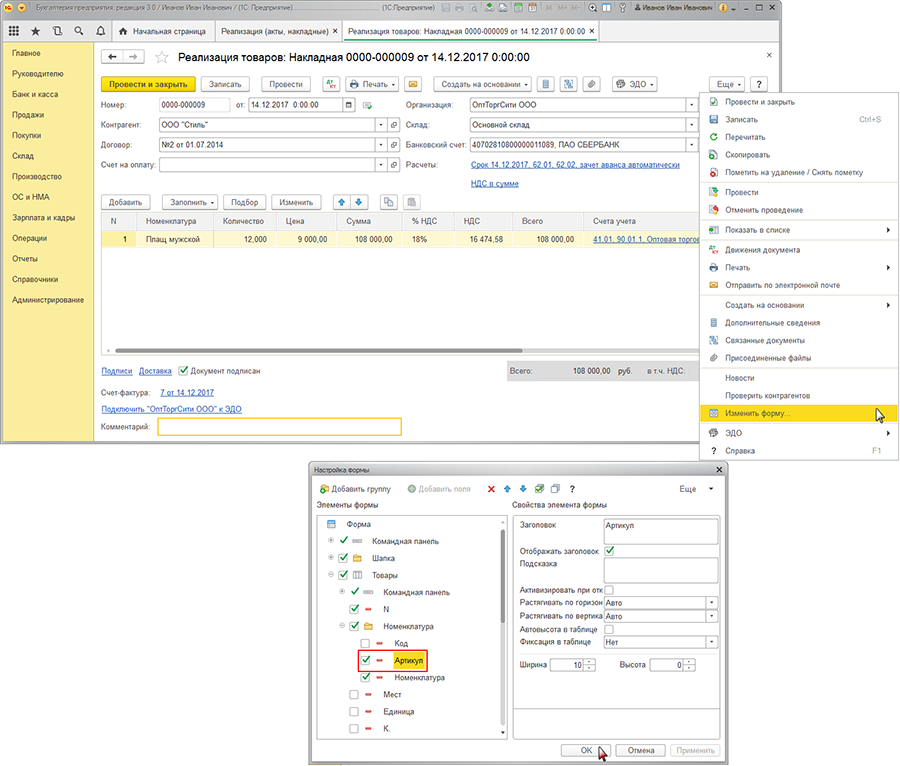
Task: Increase the Ширина value with the spinner
Action: click(590, 660)
